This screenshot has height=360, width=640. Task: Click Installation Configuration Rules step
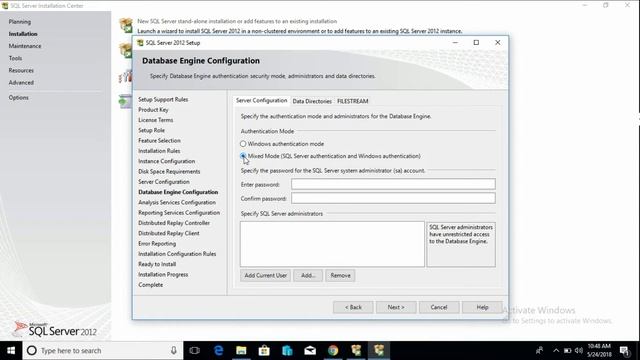coord(177,254)
